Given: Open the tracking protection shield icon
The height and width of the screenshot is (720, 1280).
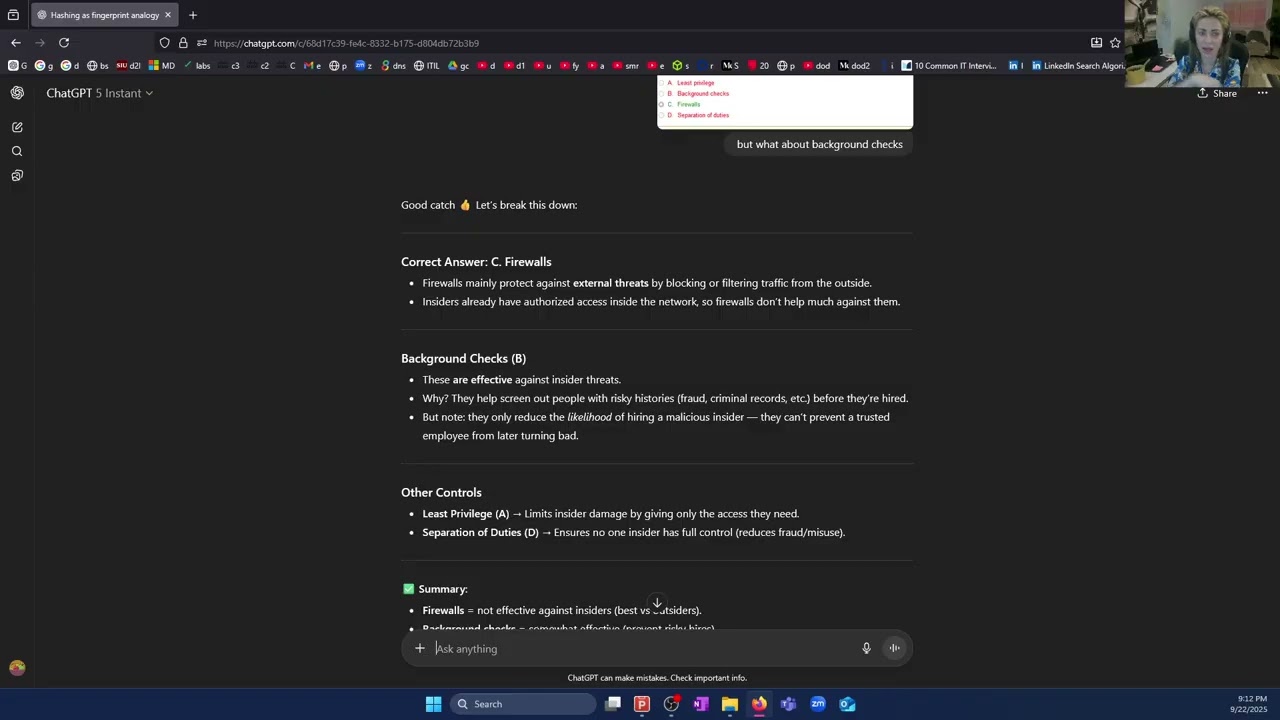Looking at the screenshot, I should coord(165,43).
